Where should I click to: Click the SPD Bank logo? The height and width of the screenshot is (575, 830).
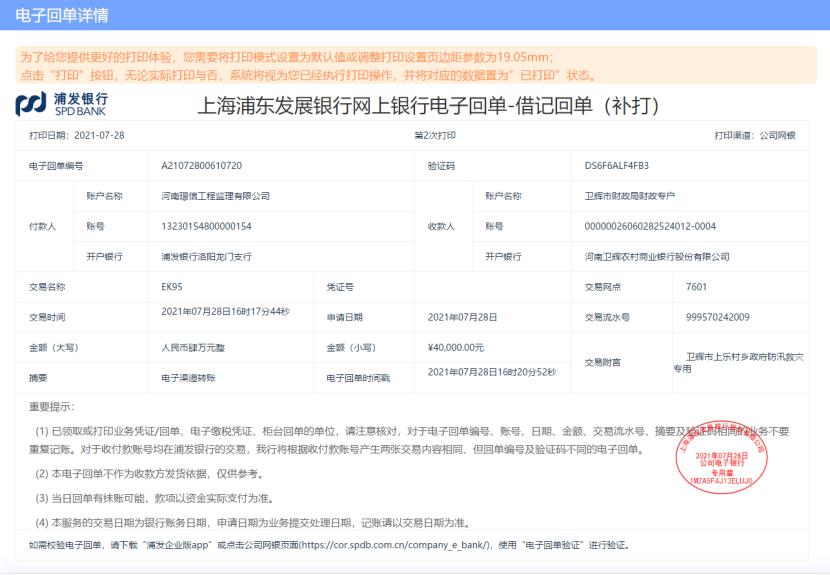point(62,104)
